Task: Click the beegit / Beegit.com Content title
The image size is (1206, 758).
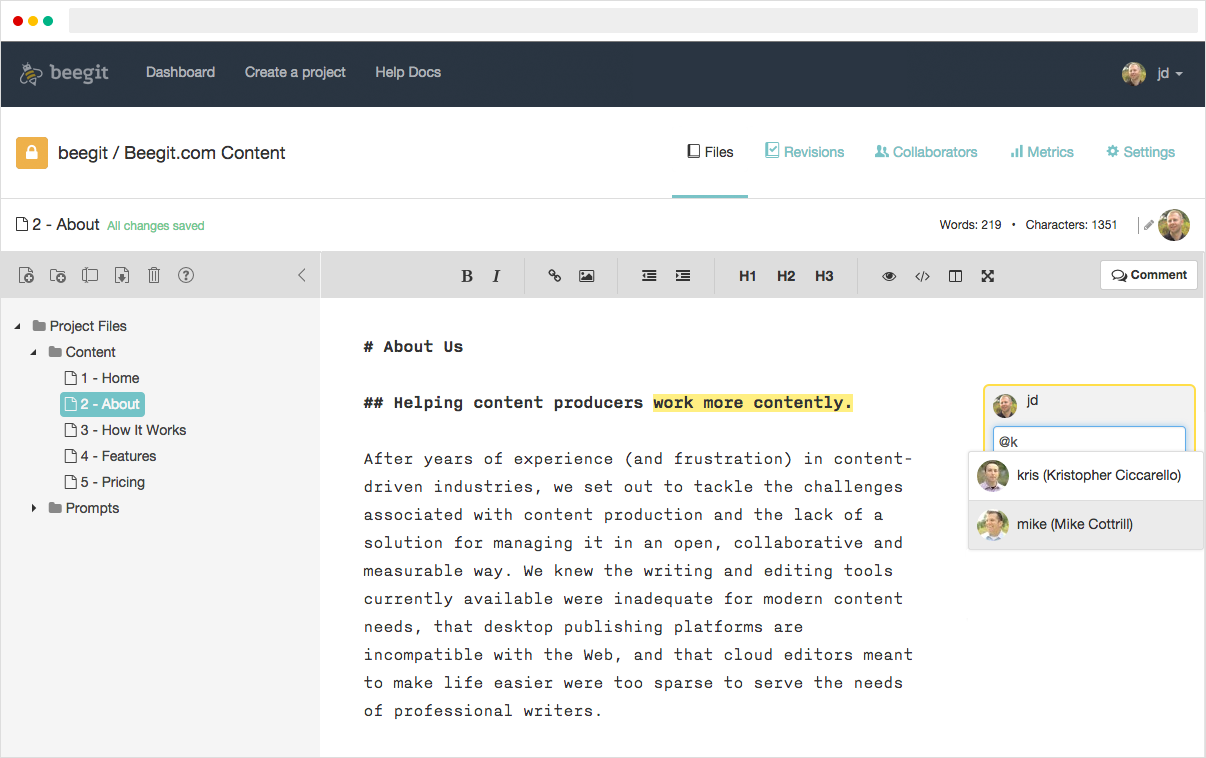Action: pos(172,153)
